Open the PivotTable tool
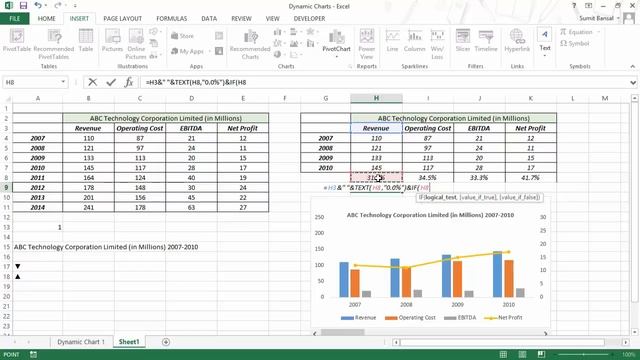640x360 pixels. pos(17,41)
